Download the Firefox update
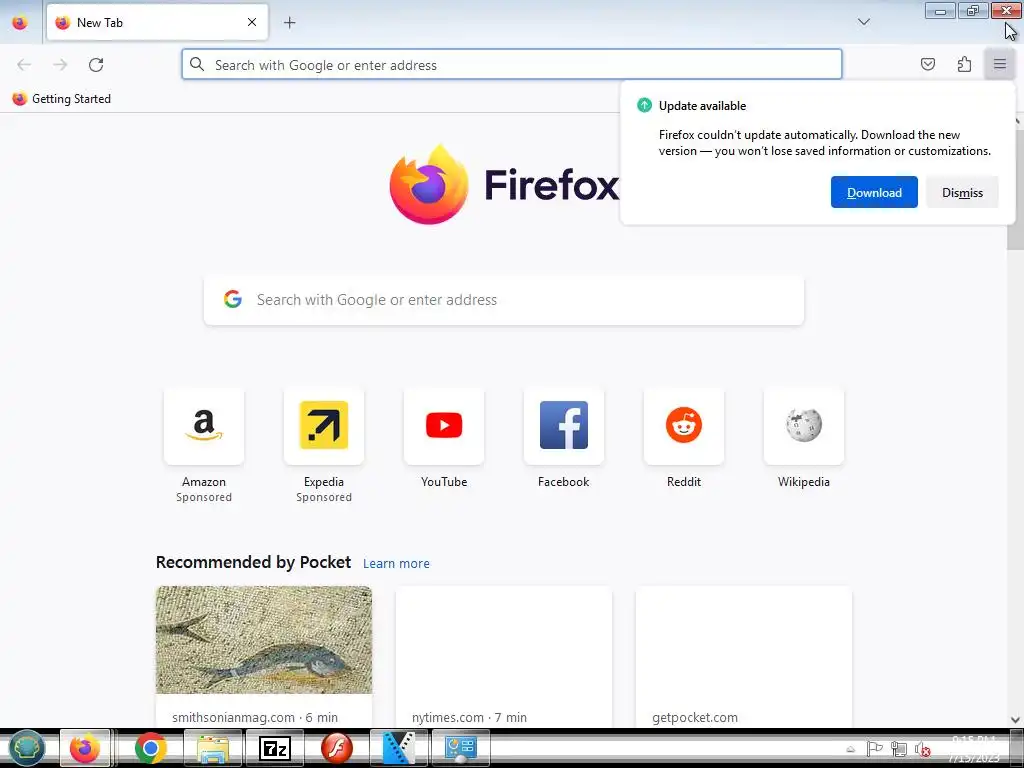The image size is (1024, 768). coord(874,192)
